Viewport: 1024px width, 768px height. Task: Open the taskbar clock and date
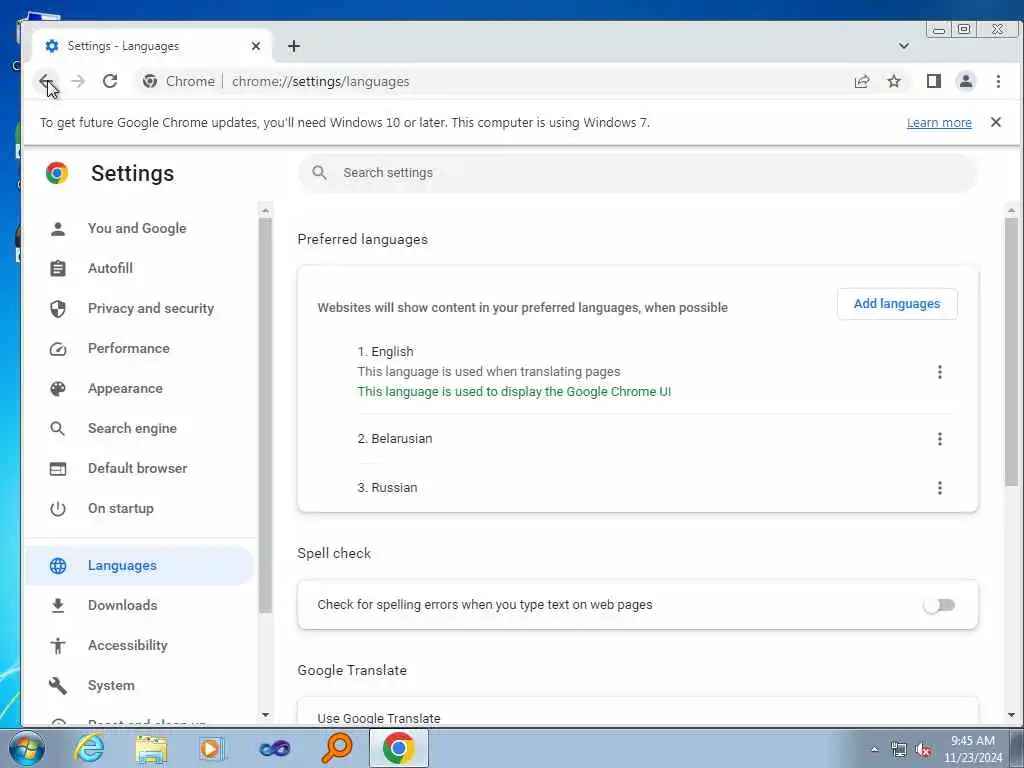[972, 749]
